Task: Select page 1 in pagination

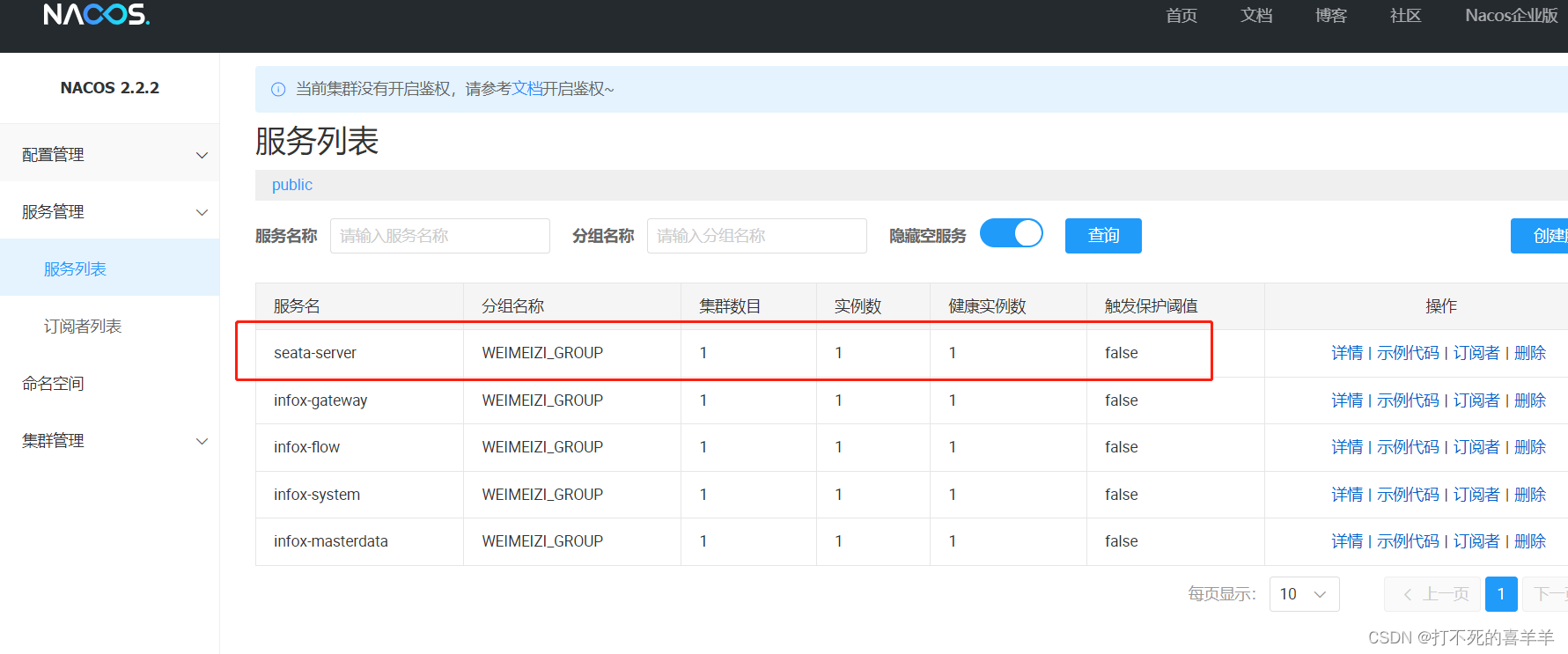Action: pos(1501,594)
